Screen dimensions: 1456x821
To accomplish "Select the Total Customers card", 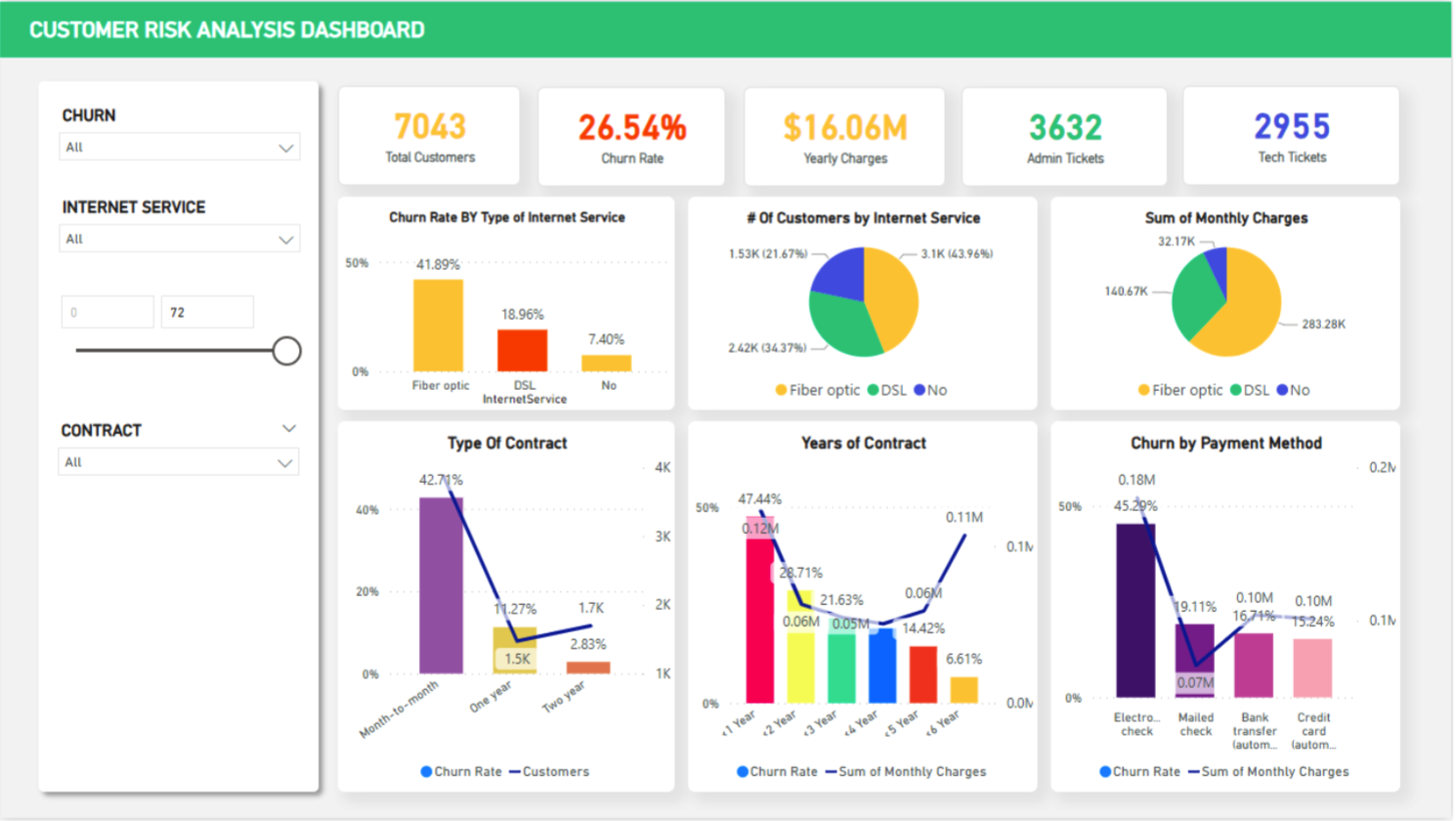I will click(429, 136).
